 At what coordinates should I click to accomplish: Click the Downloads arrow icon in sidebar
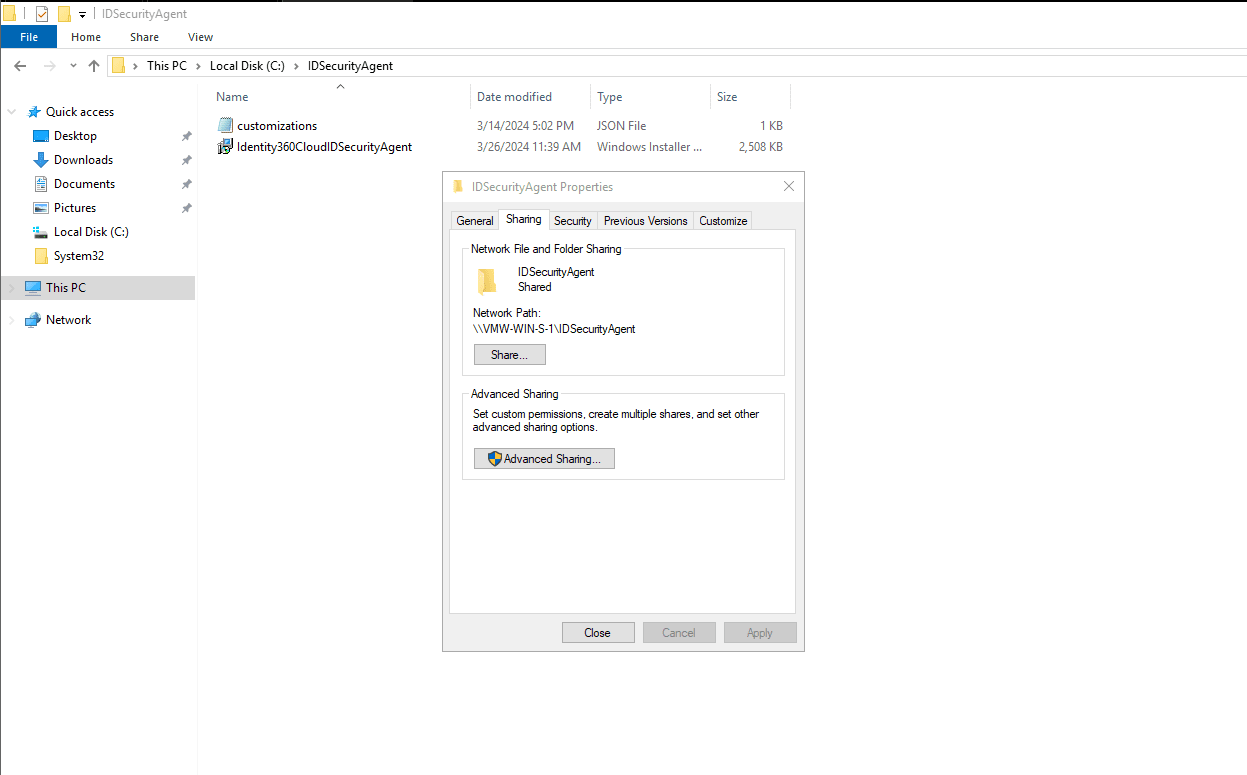pos(41,160)
